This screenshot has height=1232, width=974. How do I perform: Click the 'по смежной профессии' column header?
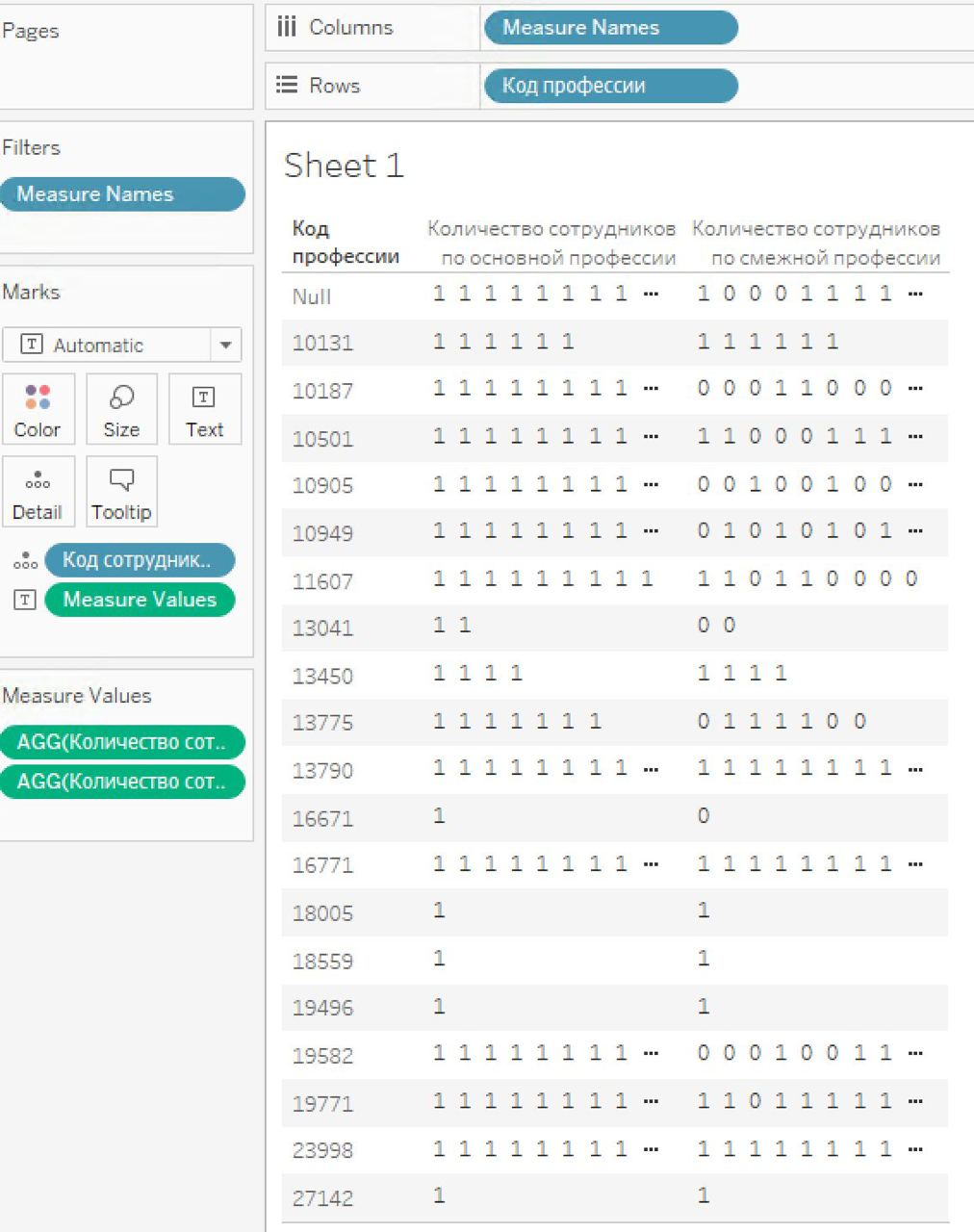[x=816, y=244]
